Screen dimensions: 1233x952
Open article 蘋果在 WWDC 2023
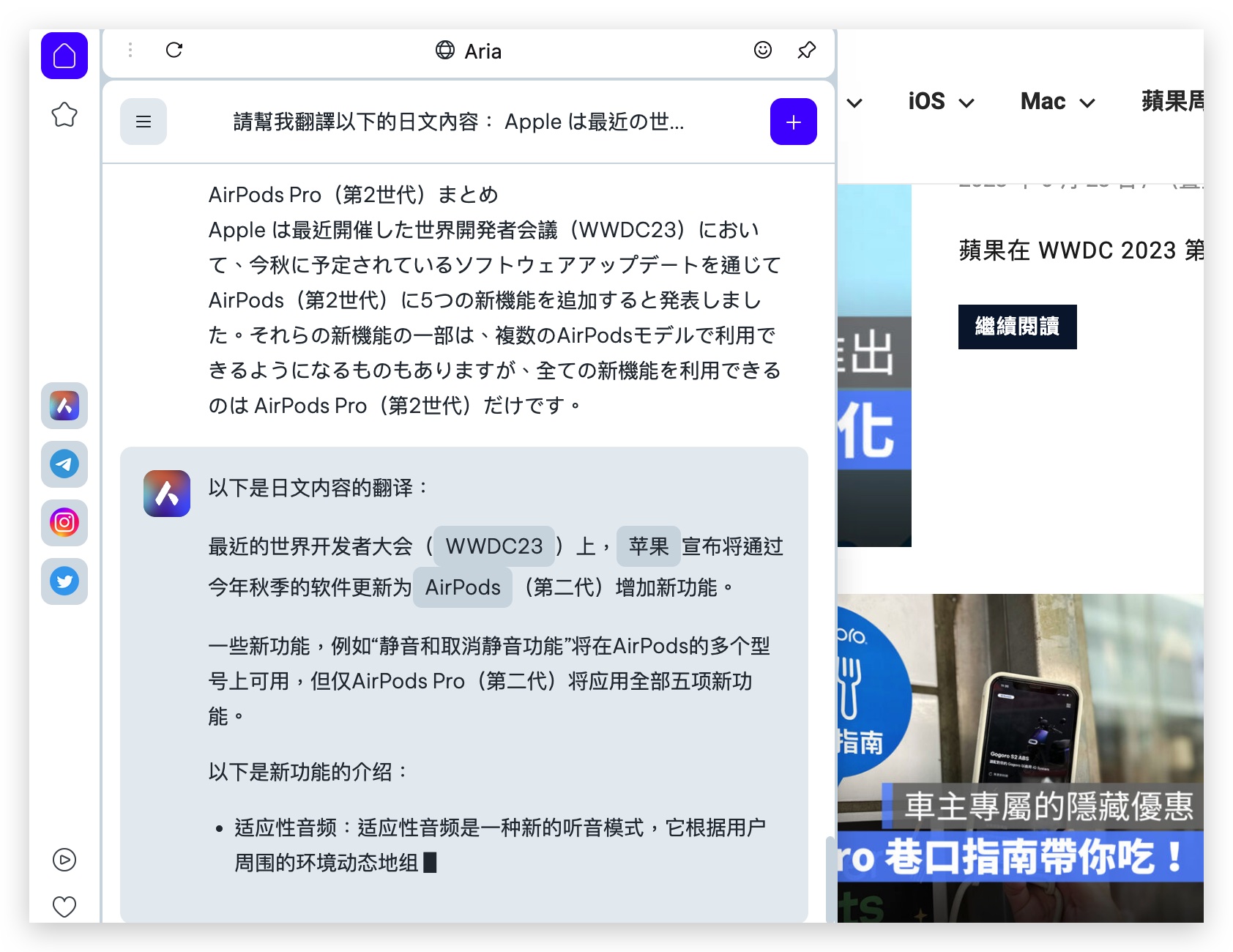click(1081, 250)
